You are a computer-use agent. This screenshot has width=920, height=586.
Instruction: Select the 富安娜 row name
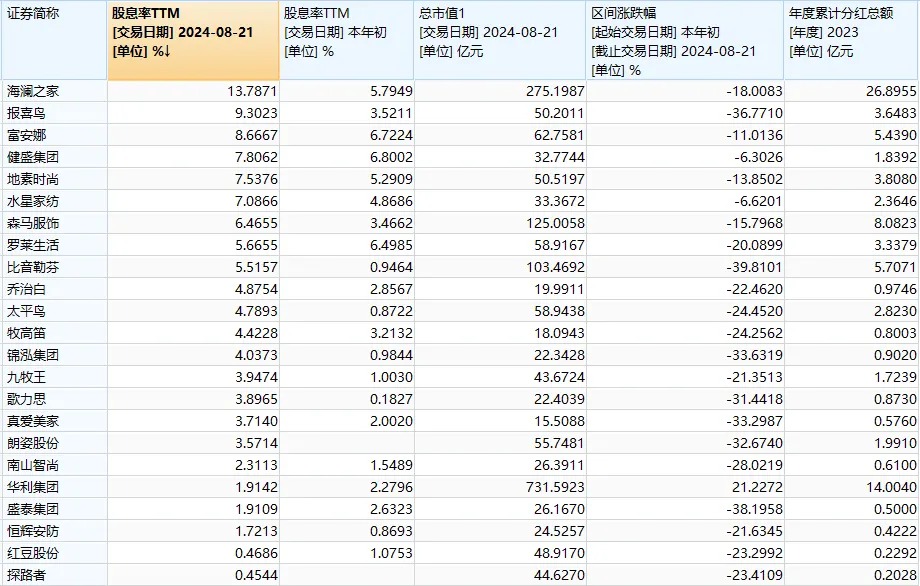[x=26, y=136]
